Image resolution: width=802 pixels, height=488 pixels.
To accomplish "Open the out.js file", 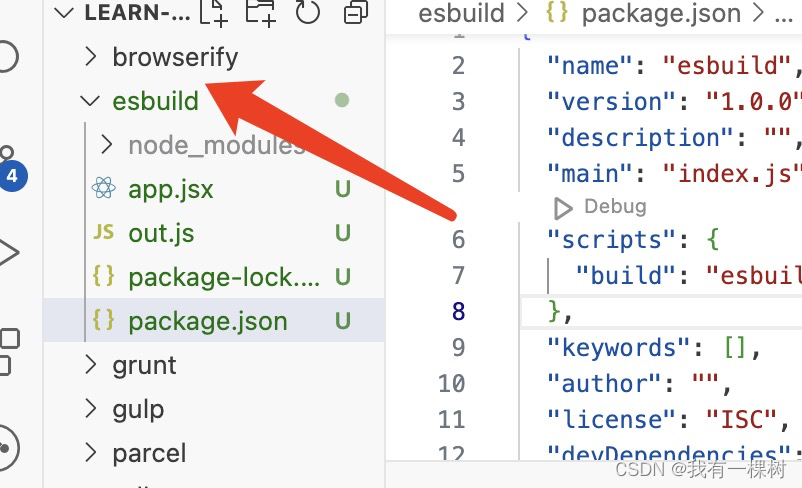I will [161, 234].
